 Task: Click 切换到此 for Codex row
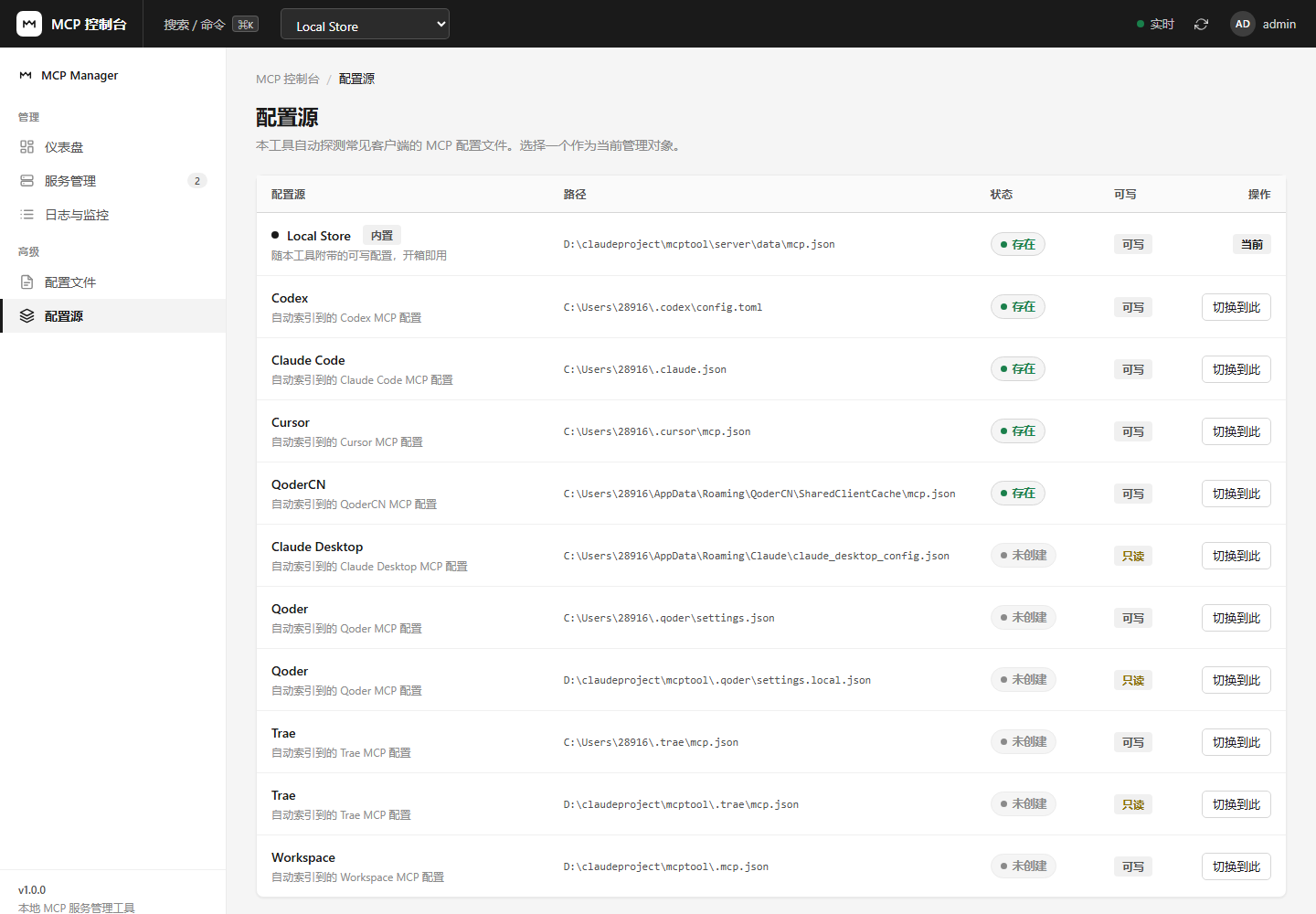[1236, 307]
